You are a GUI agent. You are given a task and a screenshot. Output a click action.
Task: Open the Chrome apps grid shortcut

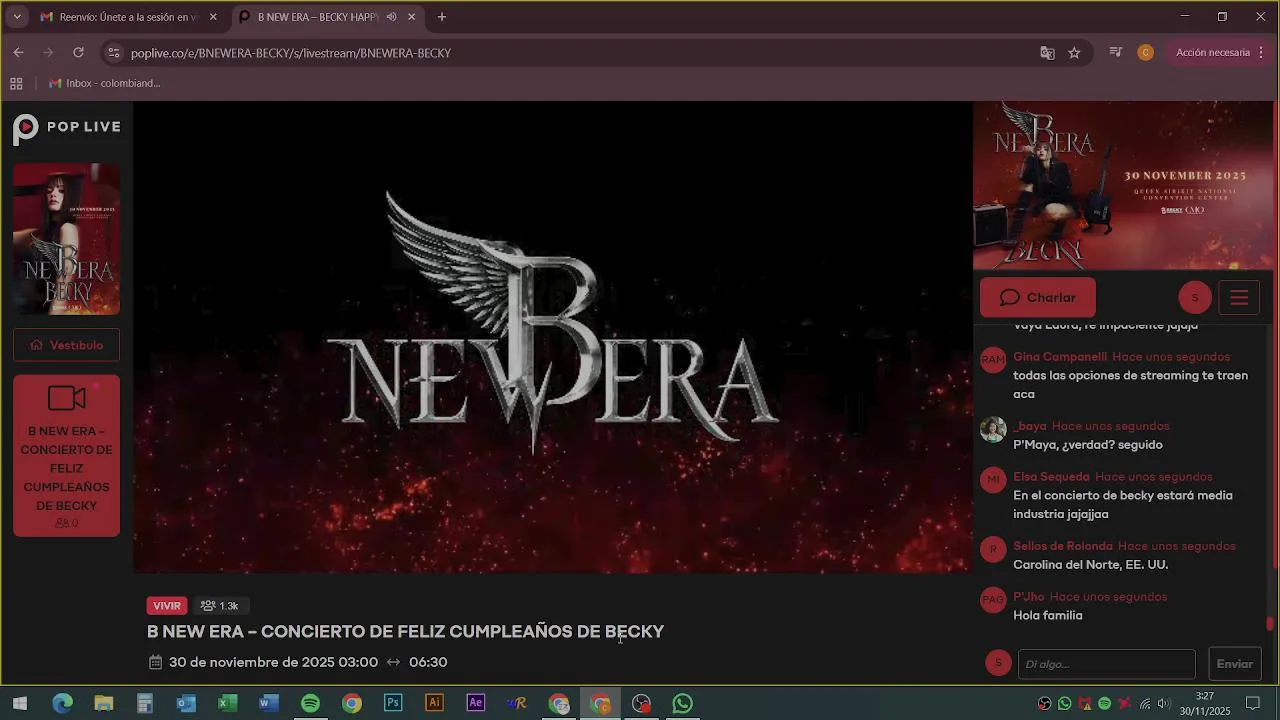16,83
